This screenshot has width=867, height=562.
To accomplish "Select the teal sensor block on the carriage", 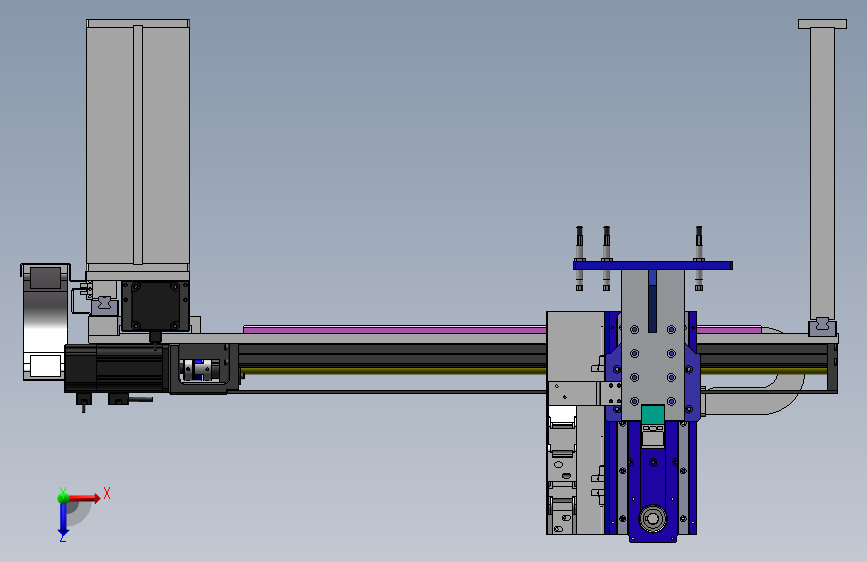I will (x=652, y=414).
